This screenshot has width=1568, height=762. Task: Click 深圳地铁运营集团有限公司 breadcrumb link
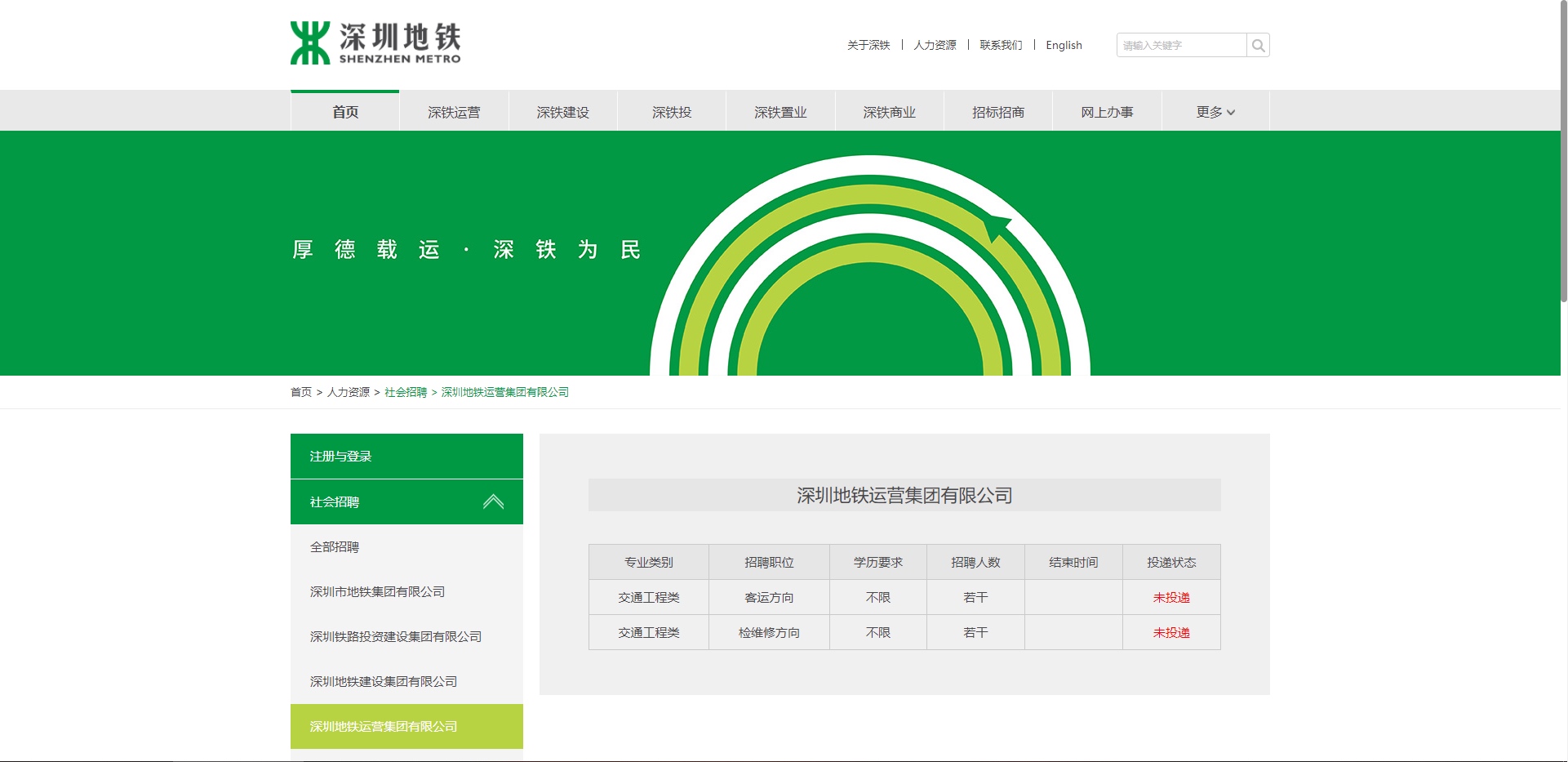(505, 392)
